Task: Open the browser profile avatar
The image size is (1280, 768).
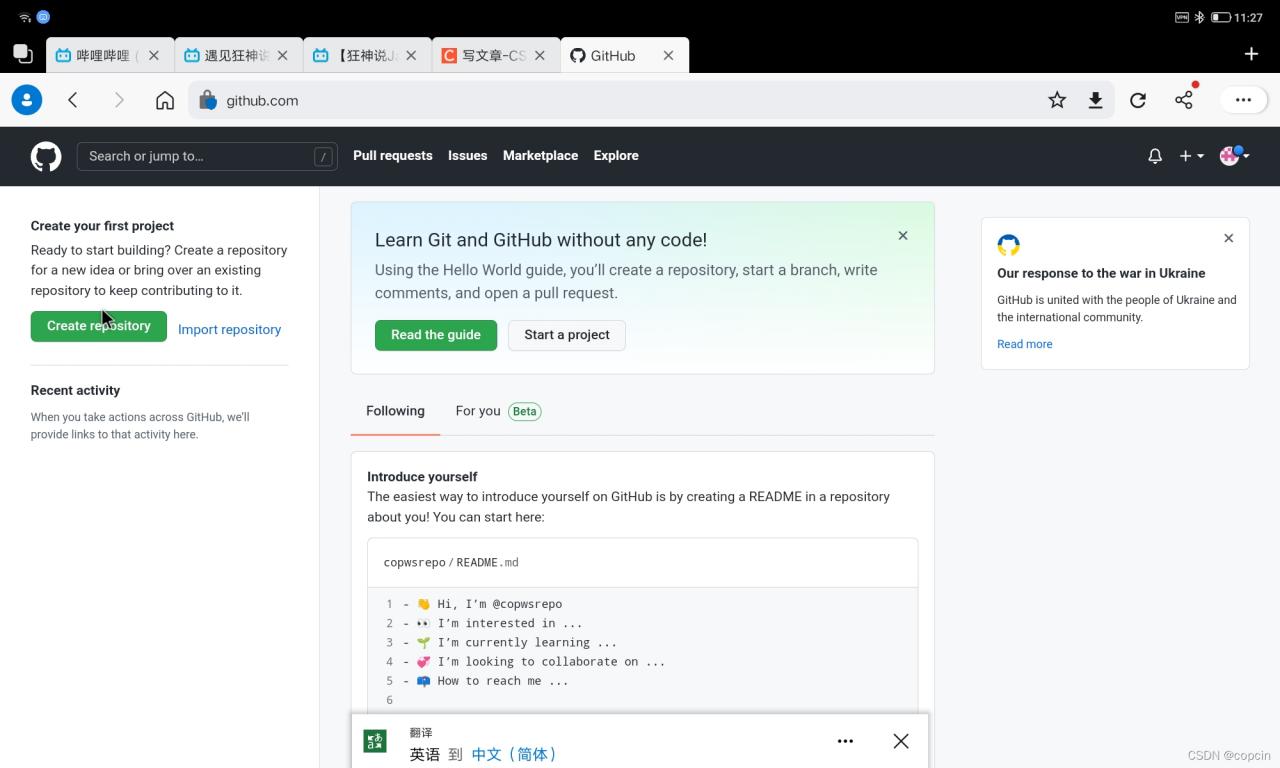Action: [x=27, y=100]
